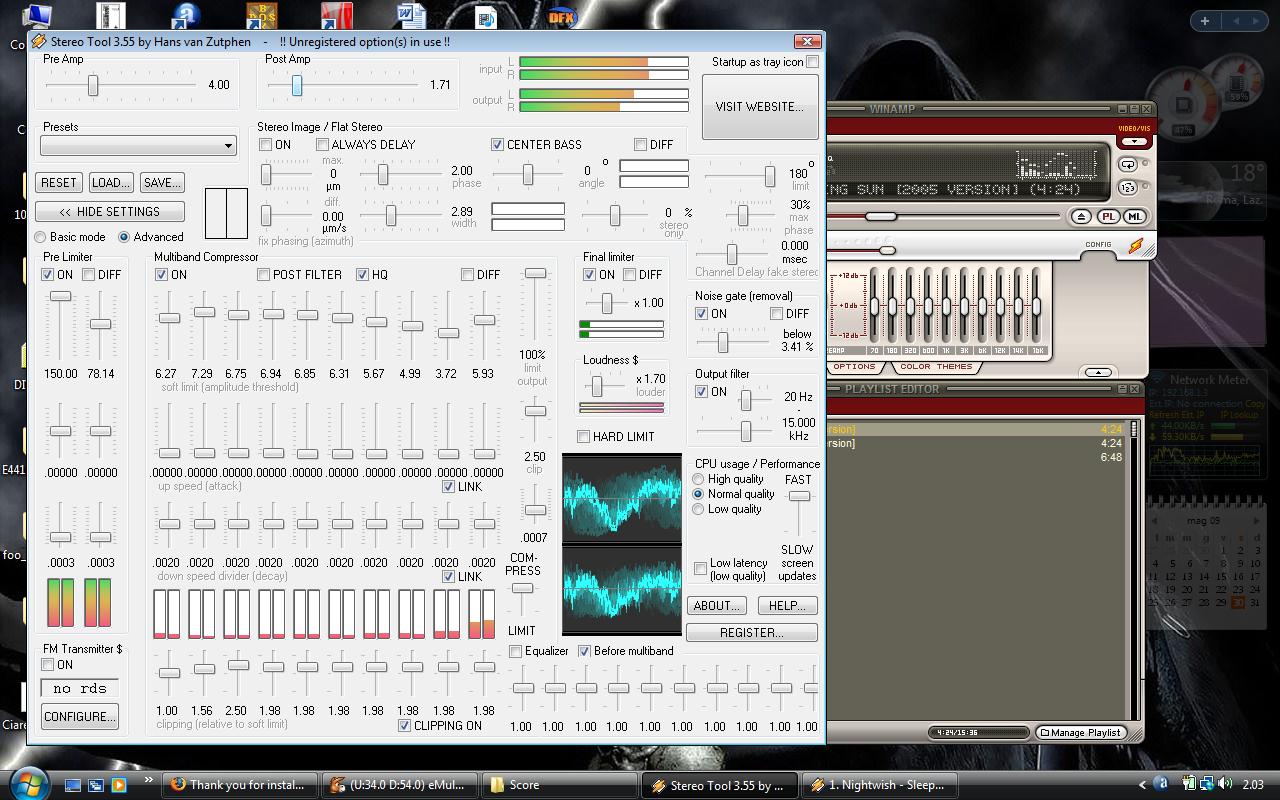Click HIDE SETTINGS button

[109, 212]
